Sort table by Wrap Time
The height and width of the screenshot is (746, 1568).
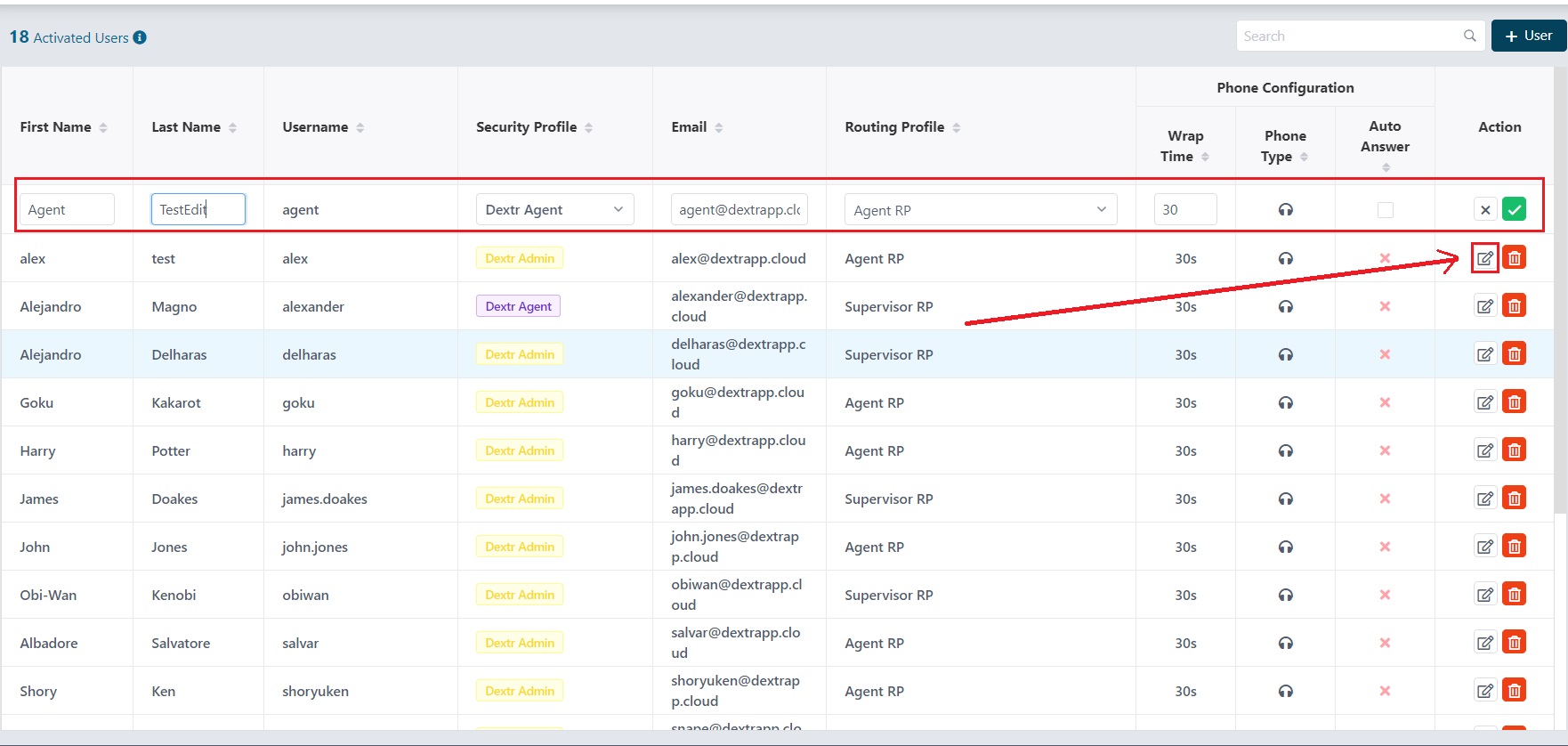(x=1205, y=157)
